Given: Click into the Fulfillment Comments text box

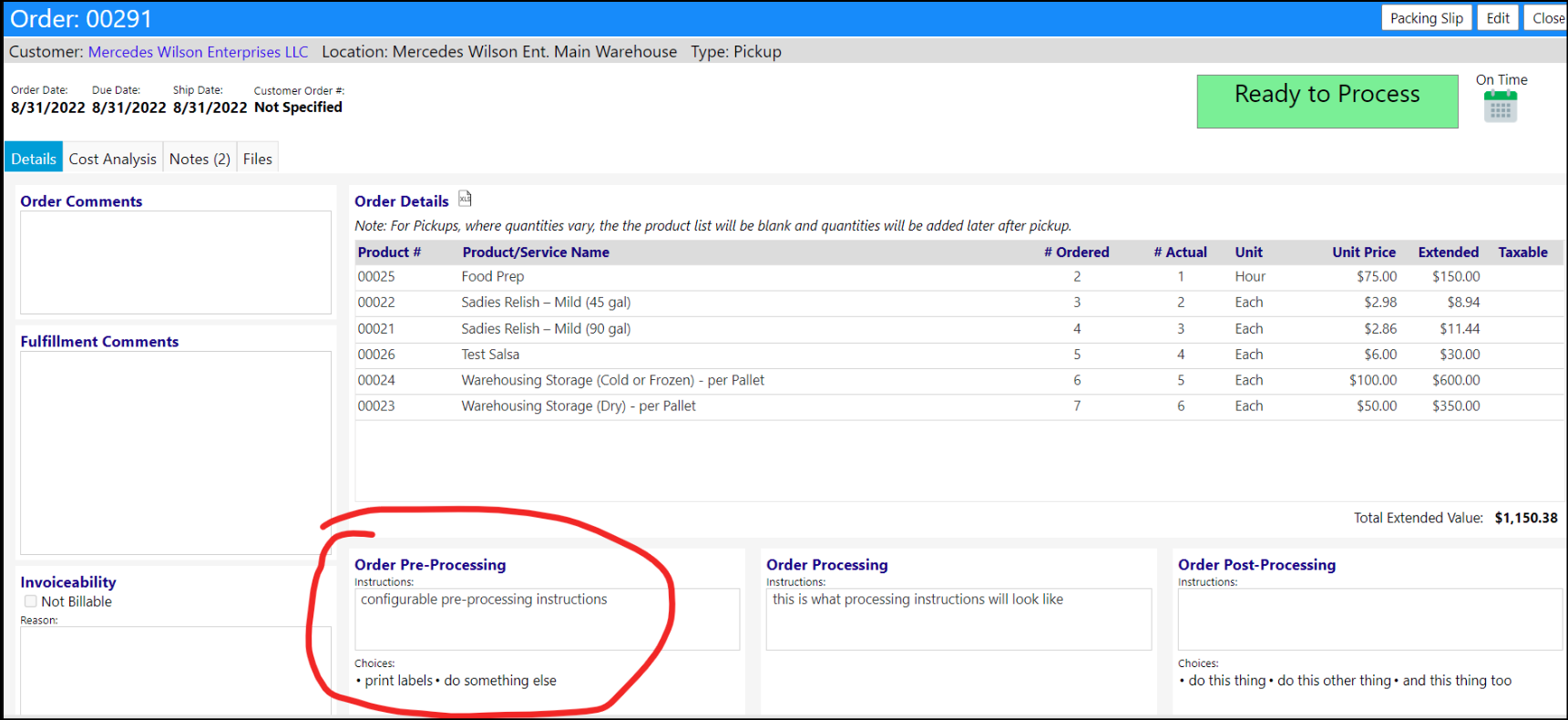Looking at the screenshot, I should pyautogui.click(x=176, y=453).
